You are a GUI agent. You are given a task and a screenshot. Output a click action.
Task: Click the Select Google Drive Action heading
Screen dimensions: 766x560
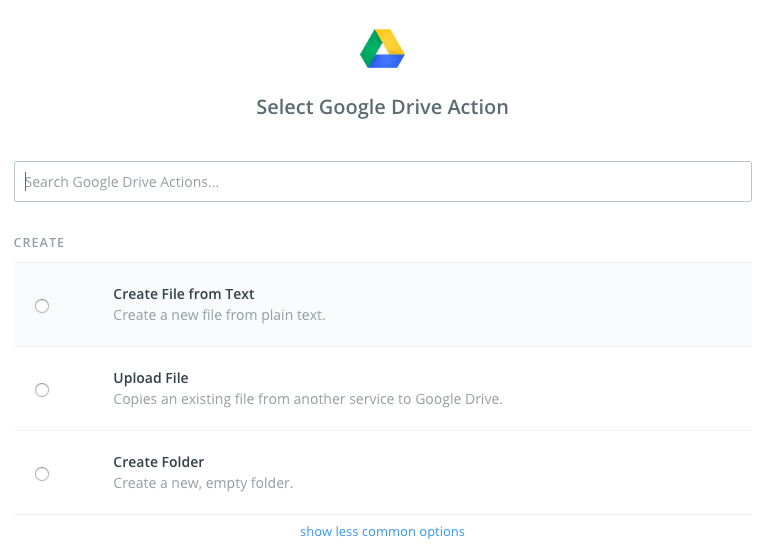[383, 107]
